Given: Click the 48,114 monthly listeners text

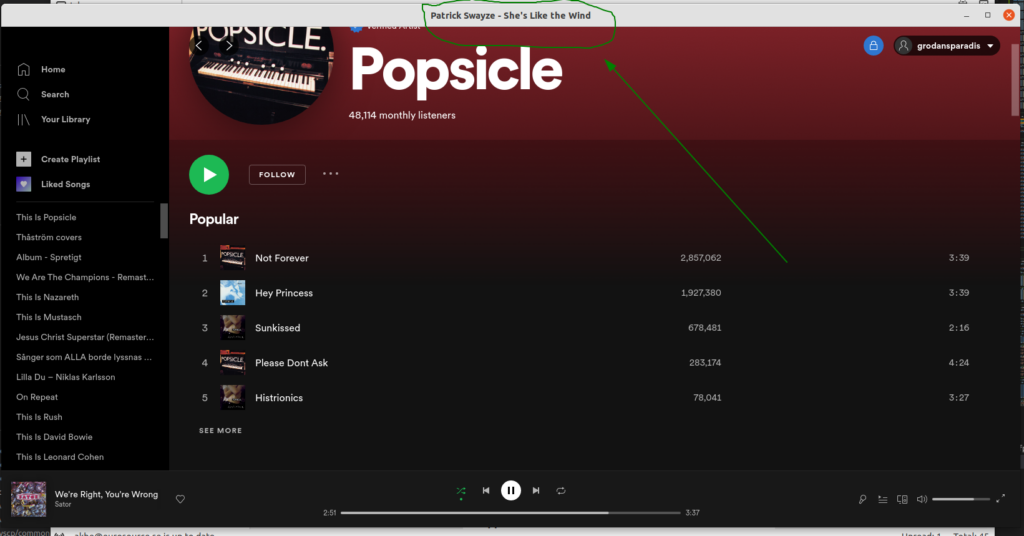Looking at the screenshot, I should (402, 115).
